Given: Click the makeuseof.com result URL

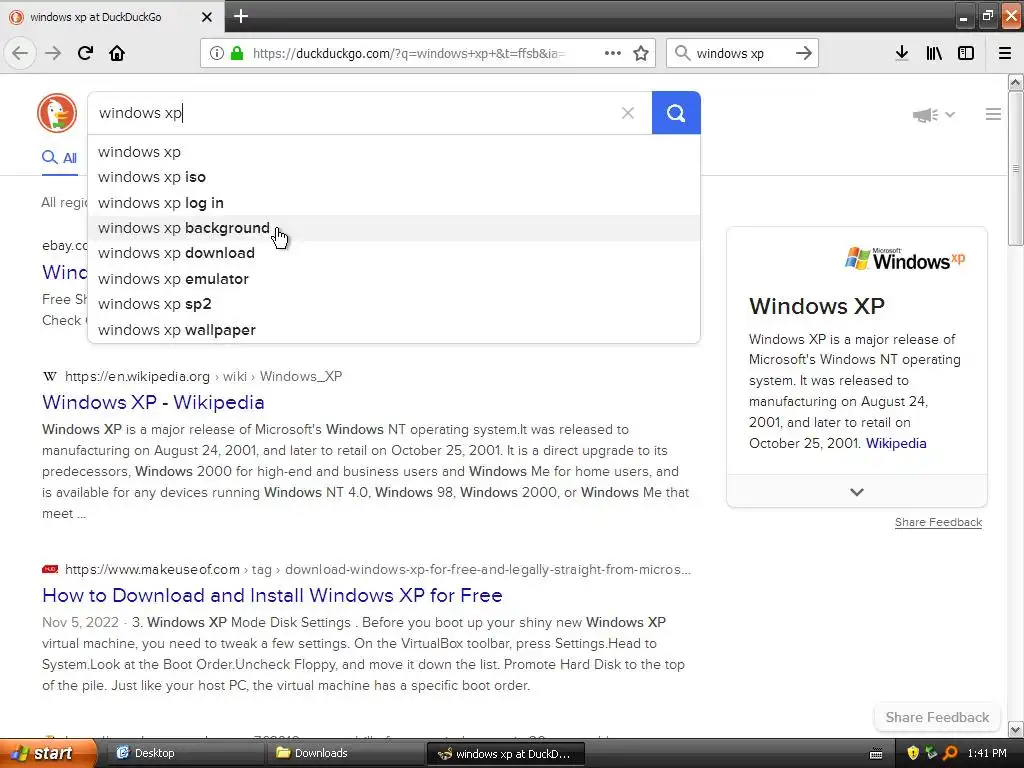Looking at the screenshot, I should click(x=377, y=569).
